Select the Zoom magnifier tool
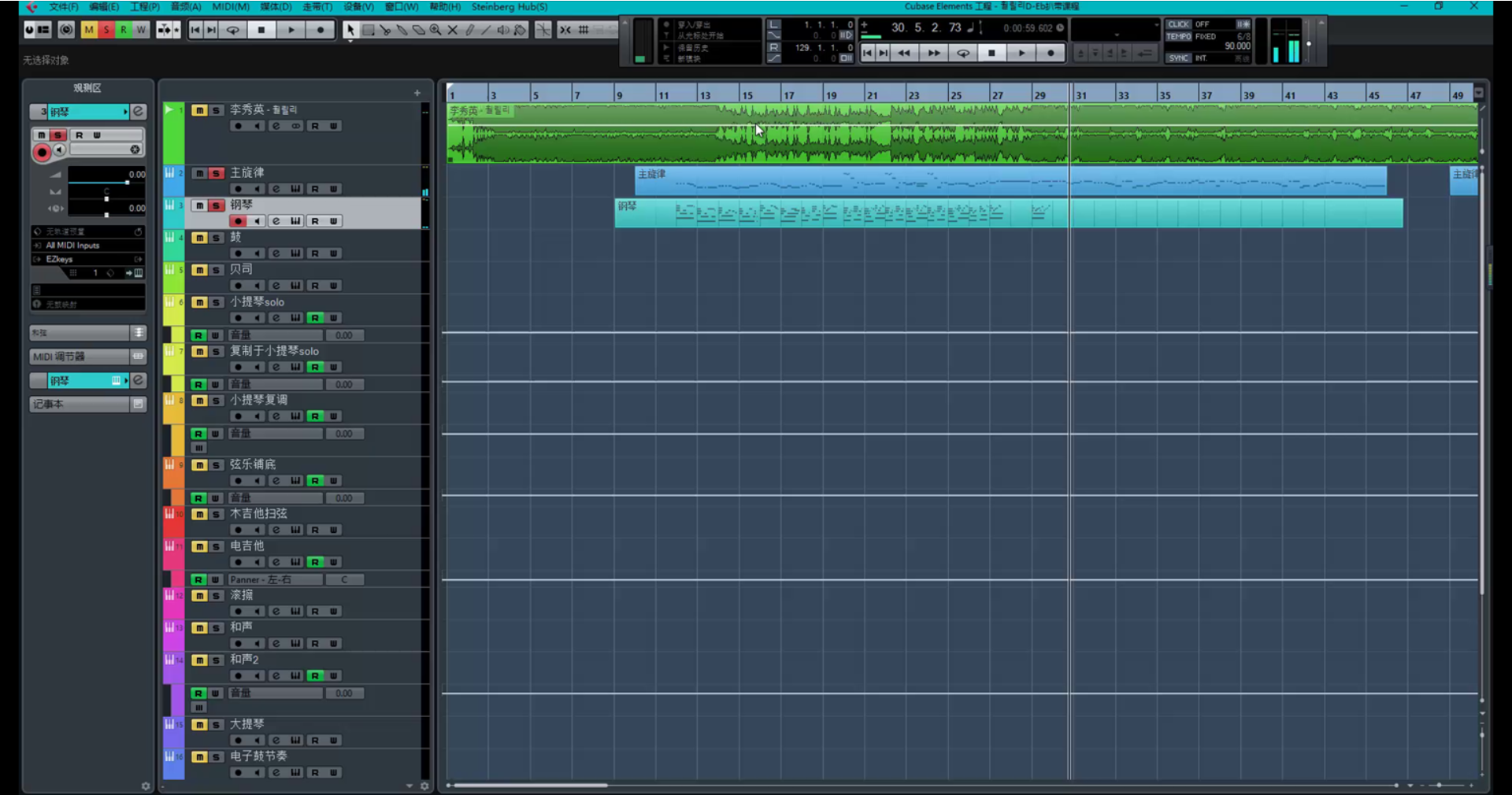Image resolution: width=1512 pixels, height=795 pixels. (435, 30)
